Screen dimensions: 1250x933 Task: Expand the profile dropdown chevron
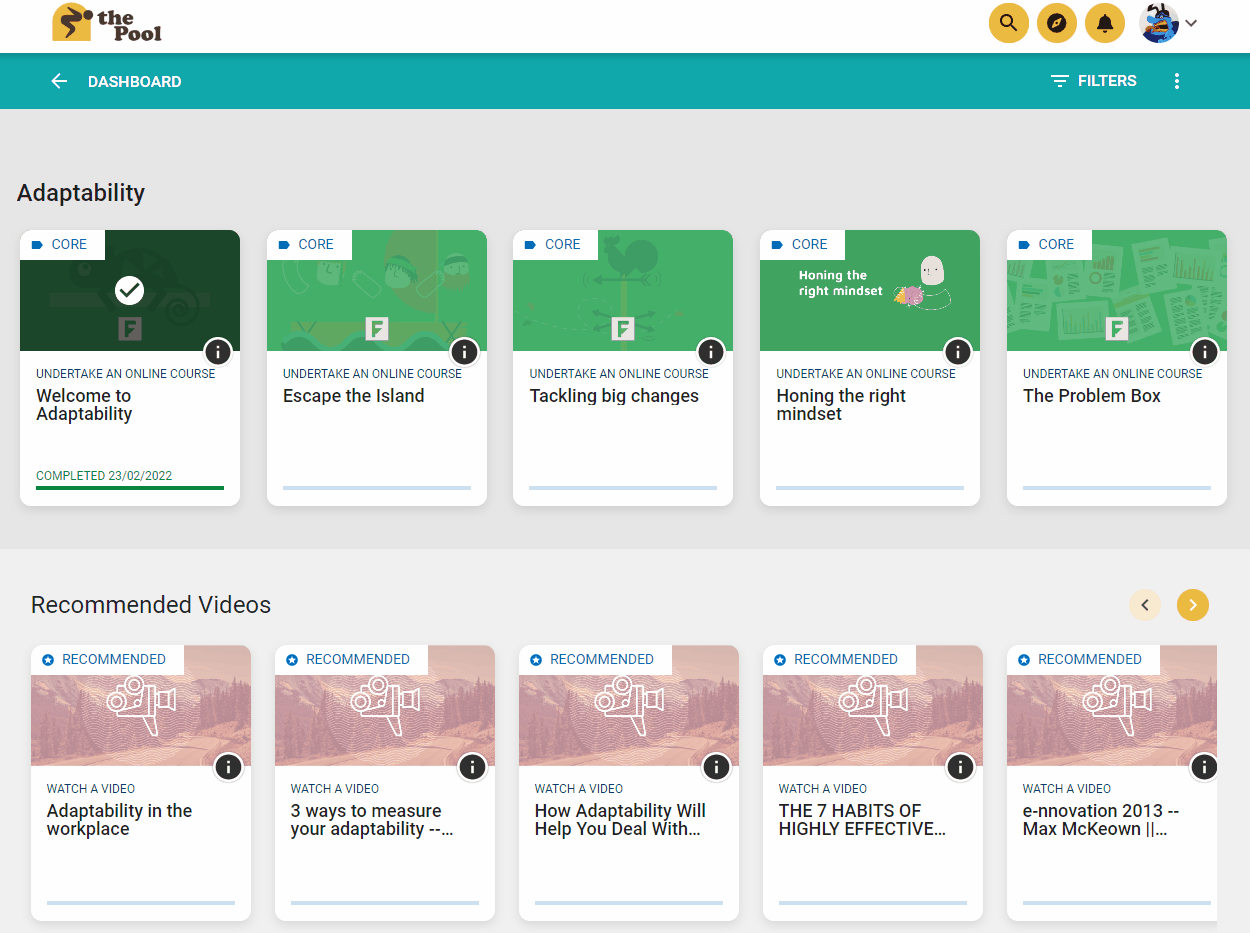click(x=1191, y=22)
